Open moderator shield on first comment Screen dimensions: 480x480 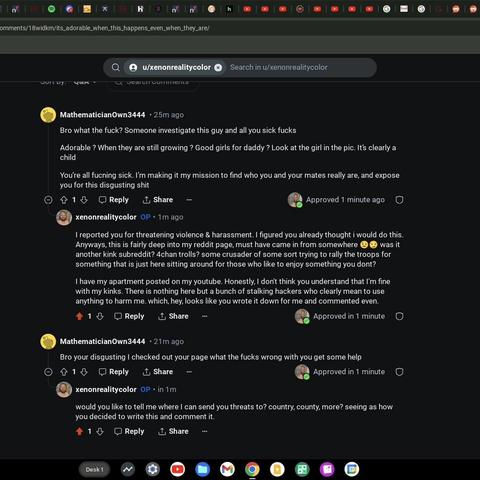[399, 200]
